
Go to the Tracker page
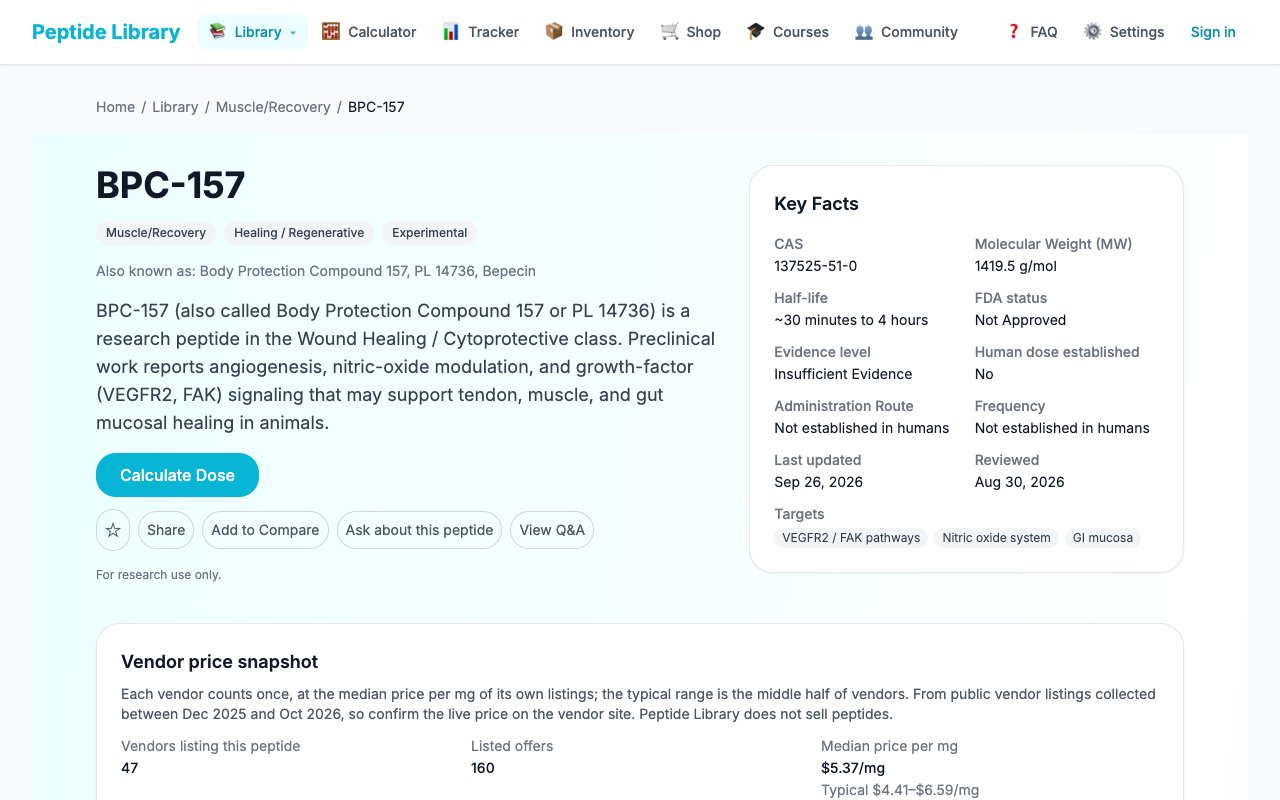(481, 32)
